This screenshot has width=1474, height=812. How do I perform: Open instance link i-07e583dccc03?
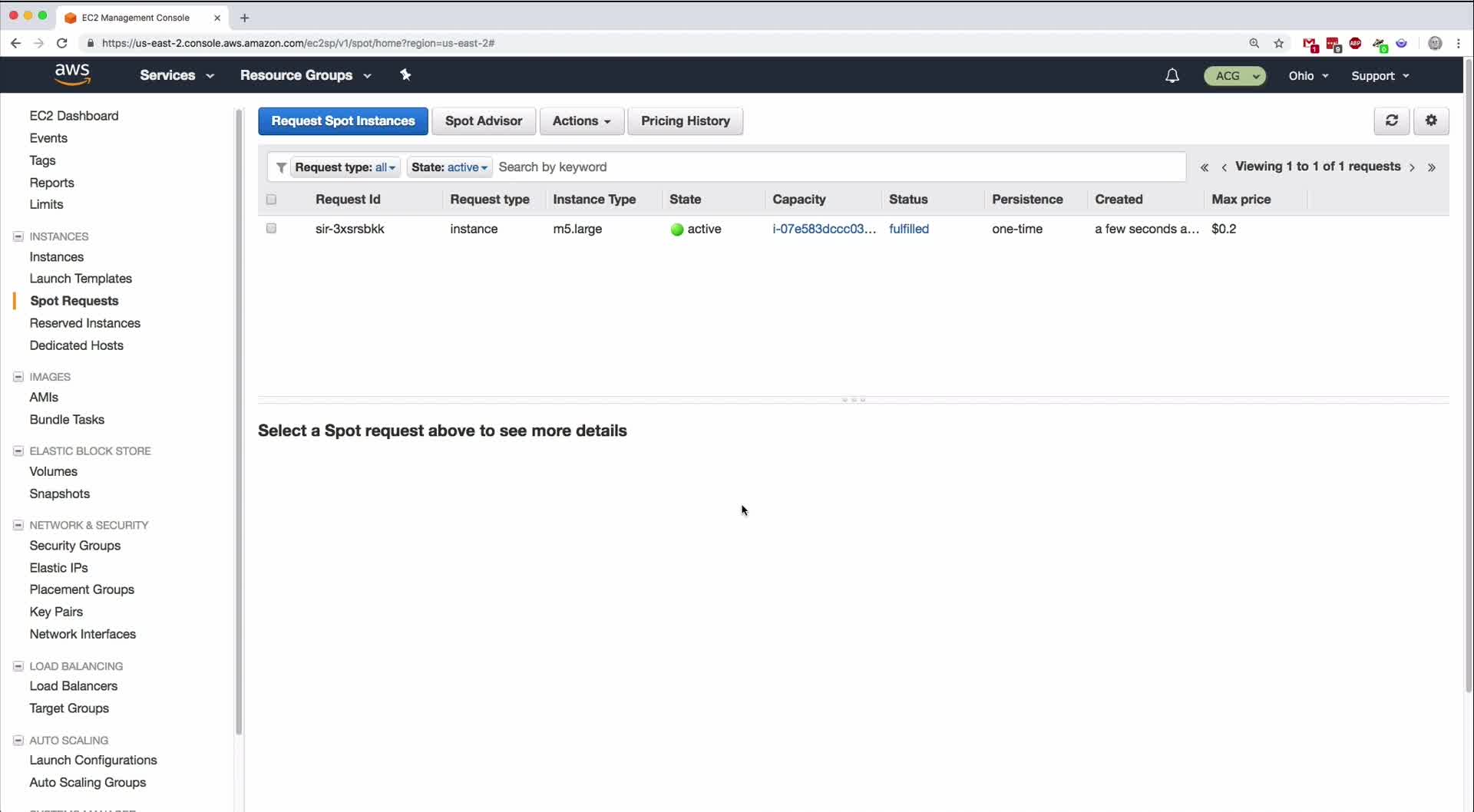[824, 229]
